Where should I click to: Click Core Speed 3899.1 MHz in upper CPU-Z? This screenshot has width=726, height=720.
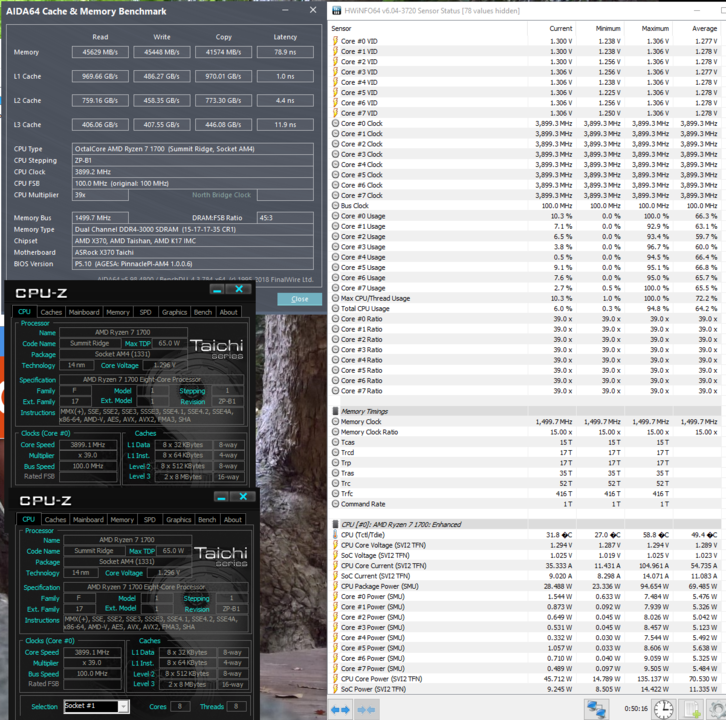click(88, 445)
